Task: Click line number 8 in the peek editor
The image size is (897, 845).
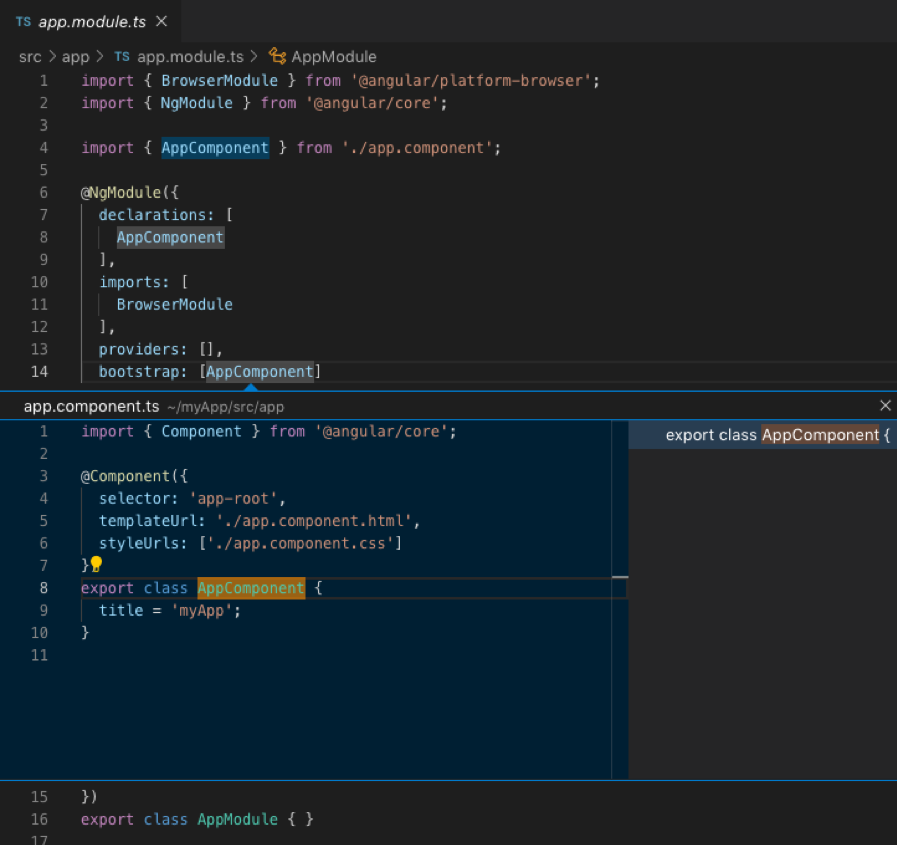Action: point(43,588)
